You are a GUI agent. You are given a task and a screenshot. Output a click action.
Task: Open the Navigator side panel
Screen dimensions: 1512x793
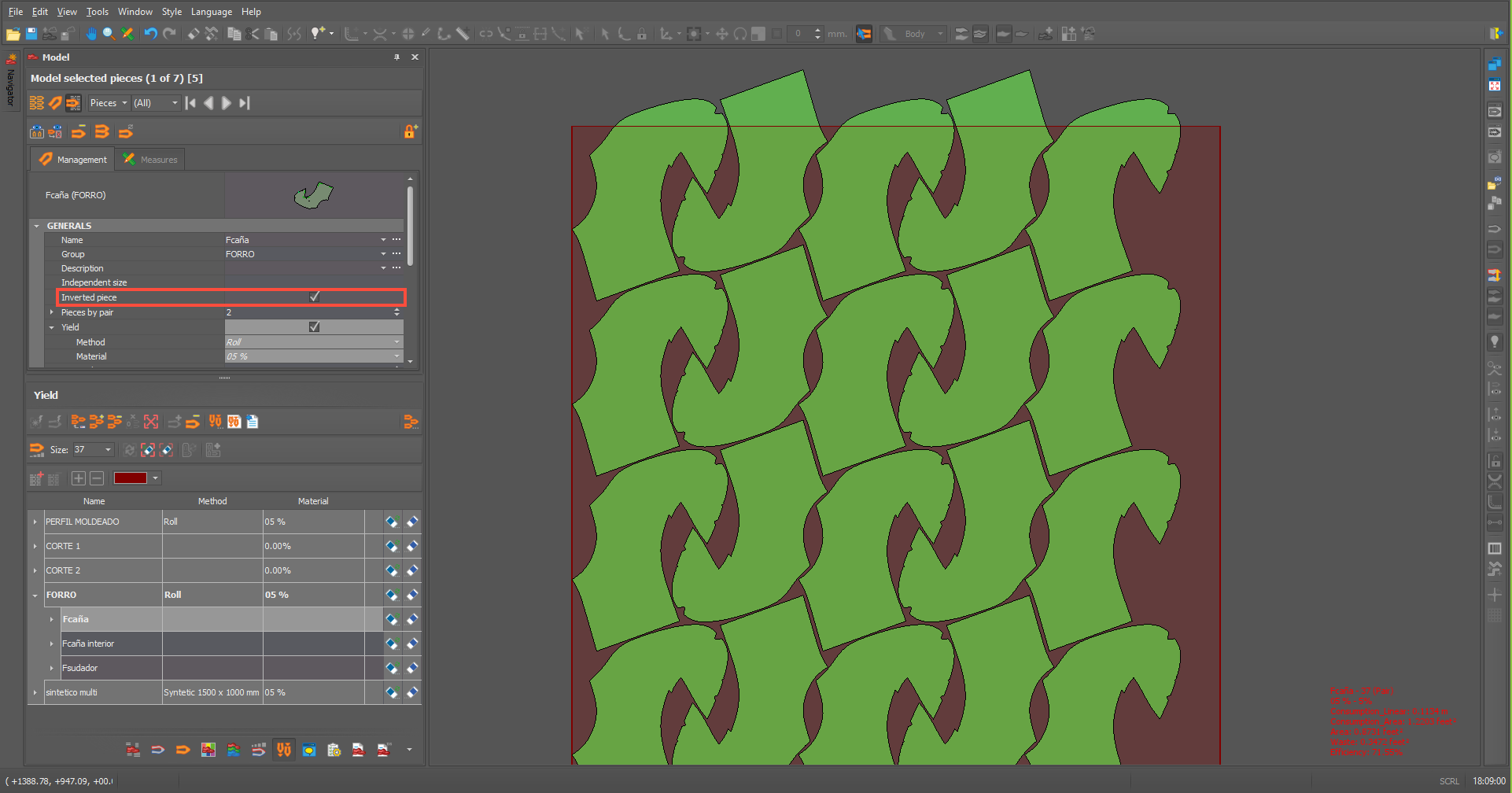pos(10,83)
